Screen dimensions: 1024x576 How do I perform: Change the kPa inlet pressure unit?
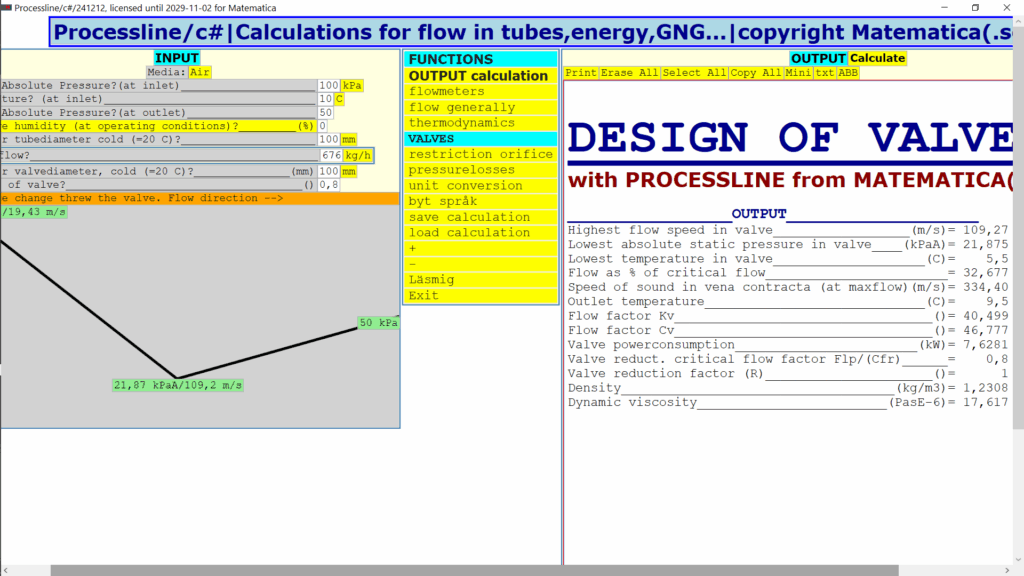coord(352,86)
